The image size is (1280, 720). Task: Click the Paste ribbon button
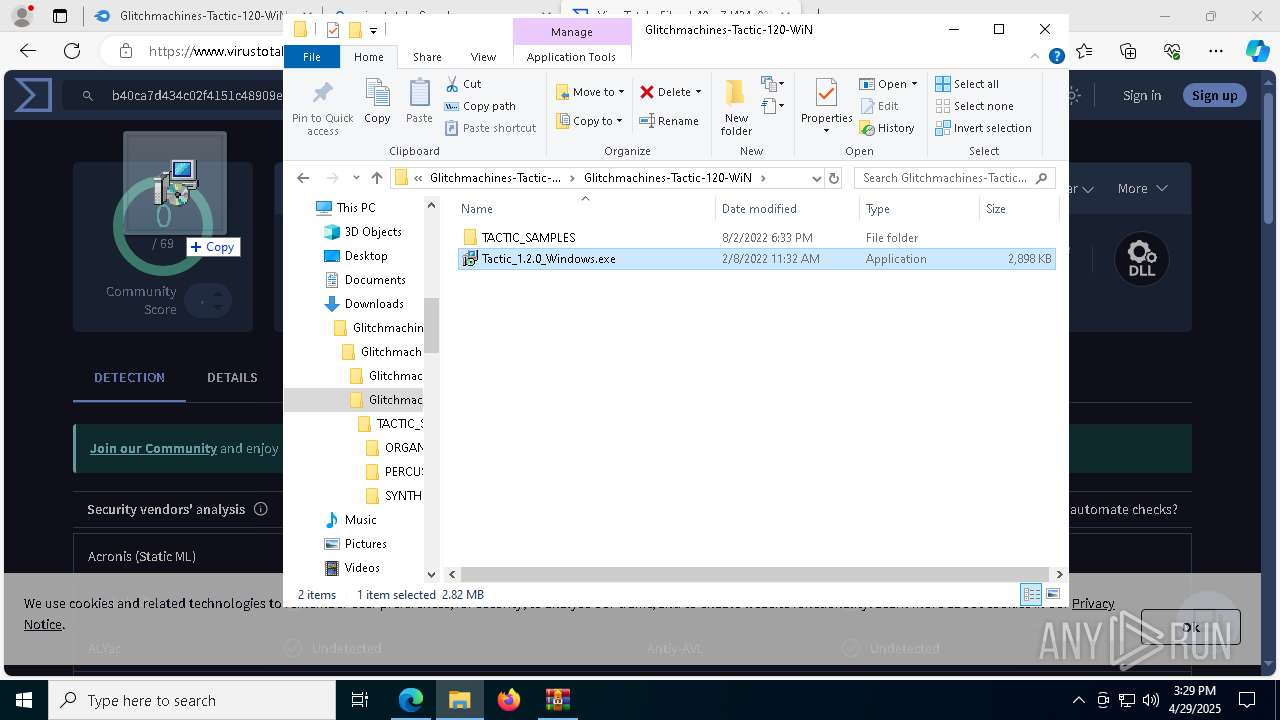419,102
